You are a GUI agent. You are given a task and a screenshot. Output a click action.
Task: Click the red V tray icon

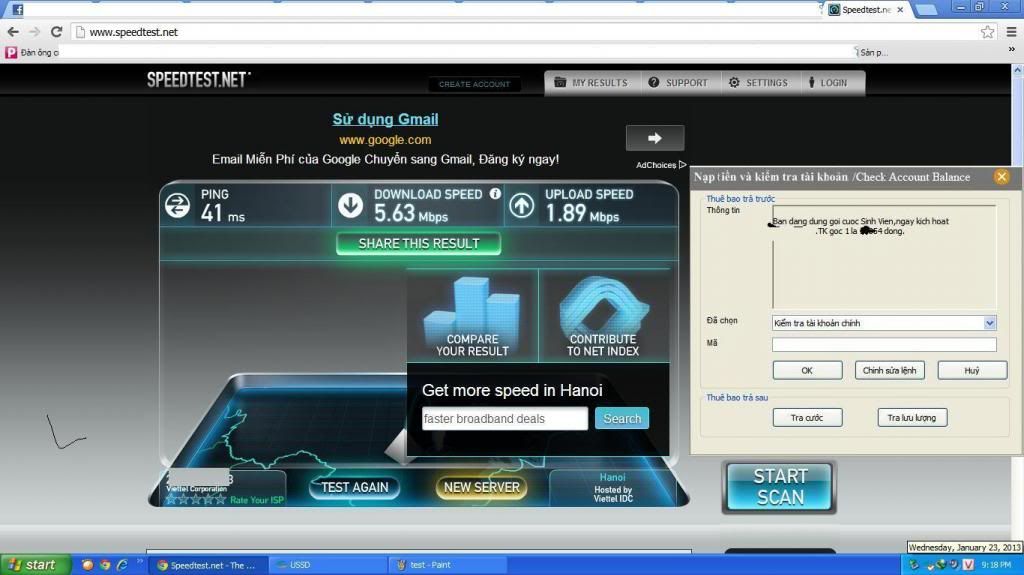coord(968,565)
